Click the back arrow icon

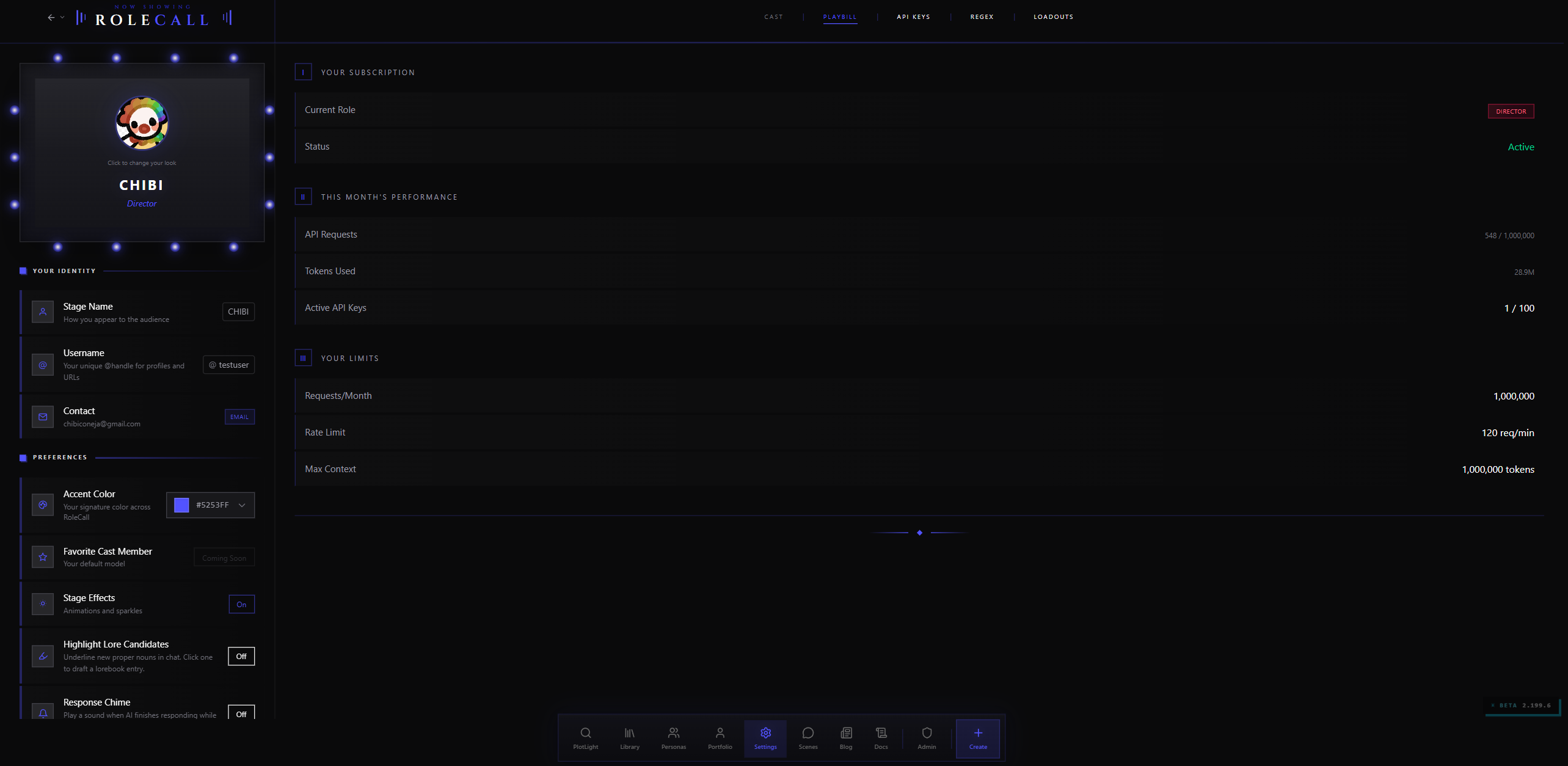click(51, 18)
